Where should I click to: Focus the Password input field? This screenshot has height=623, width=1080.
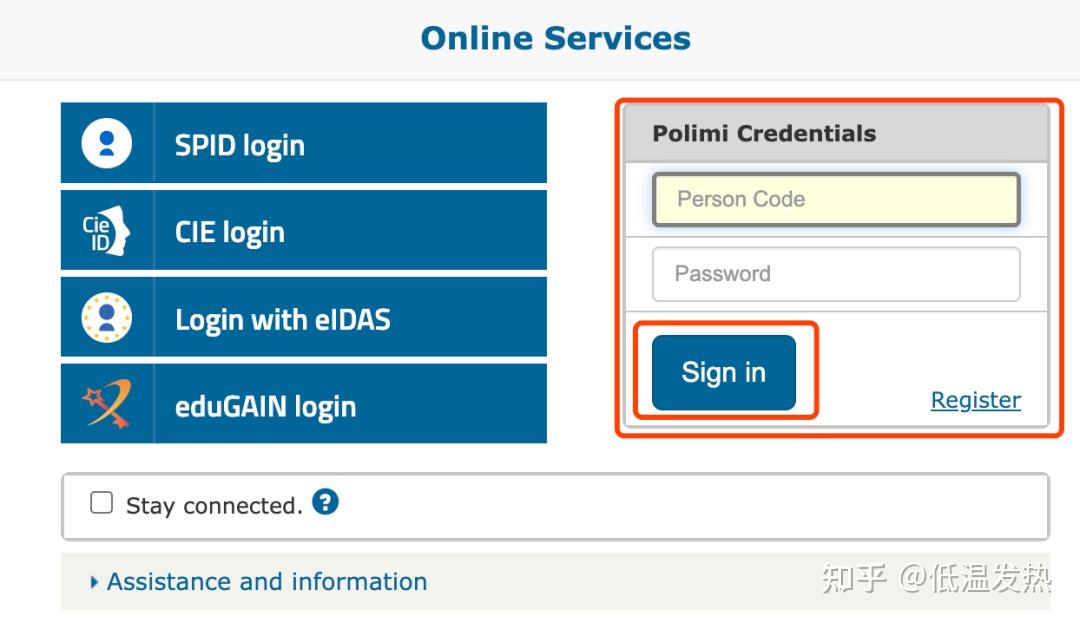(x=836, y=274)
